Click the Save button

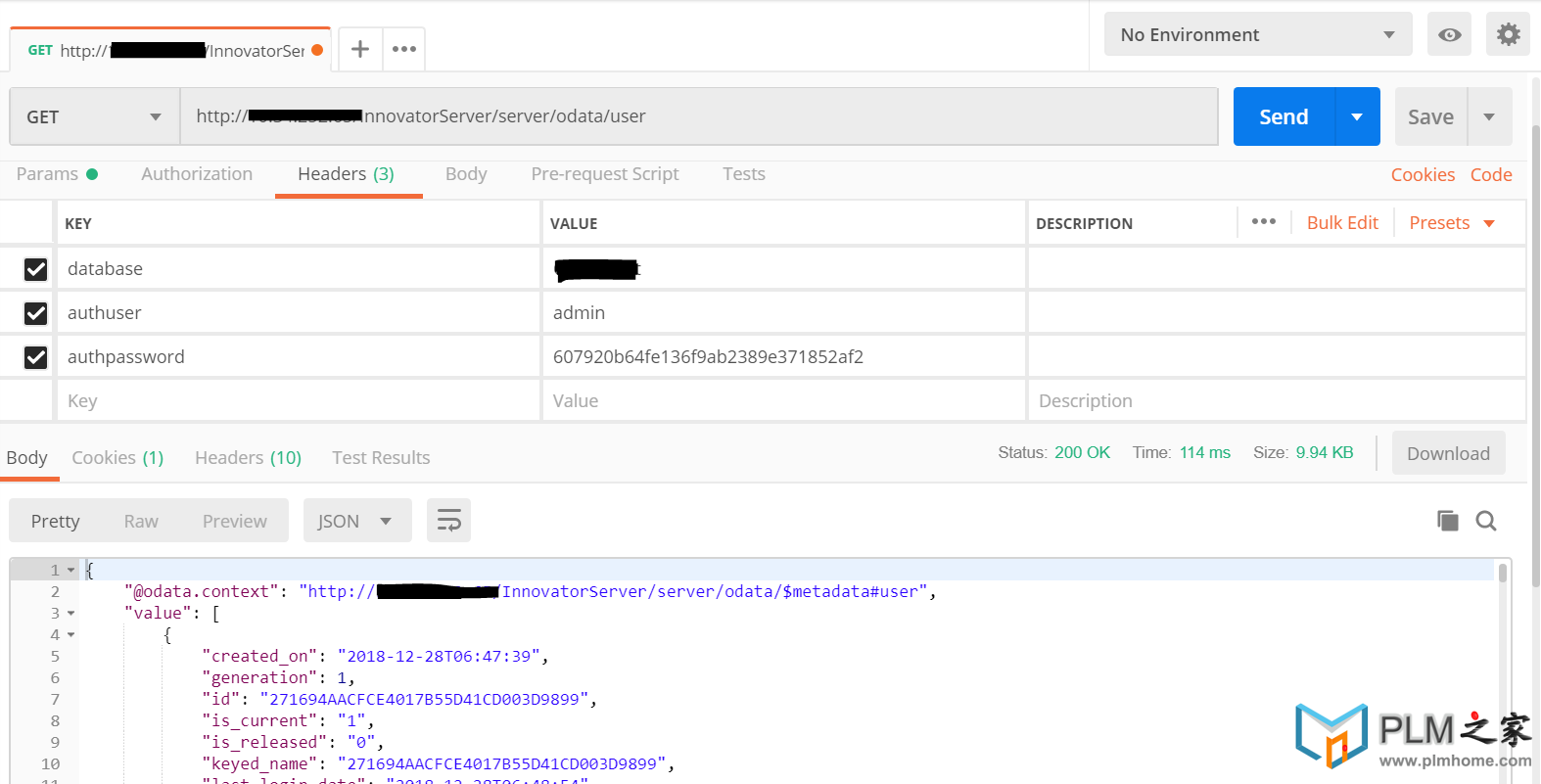click(x=1430, y=116)
